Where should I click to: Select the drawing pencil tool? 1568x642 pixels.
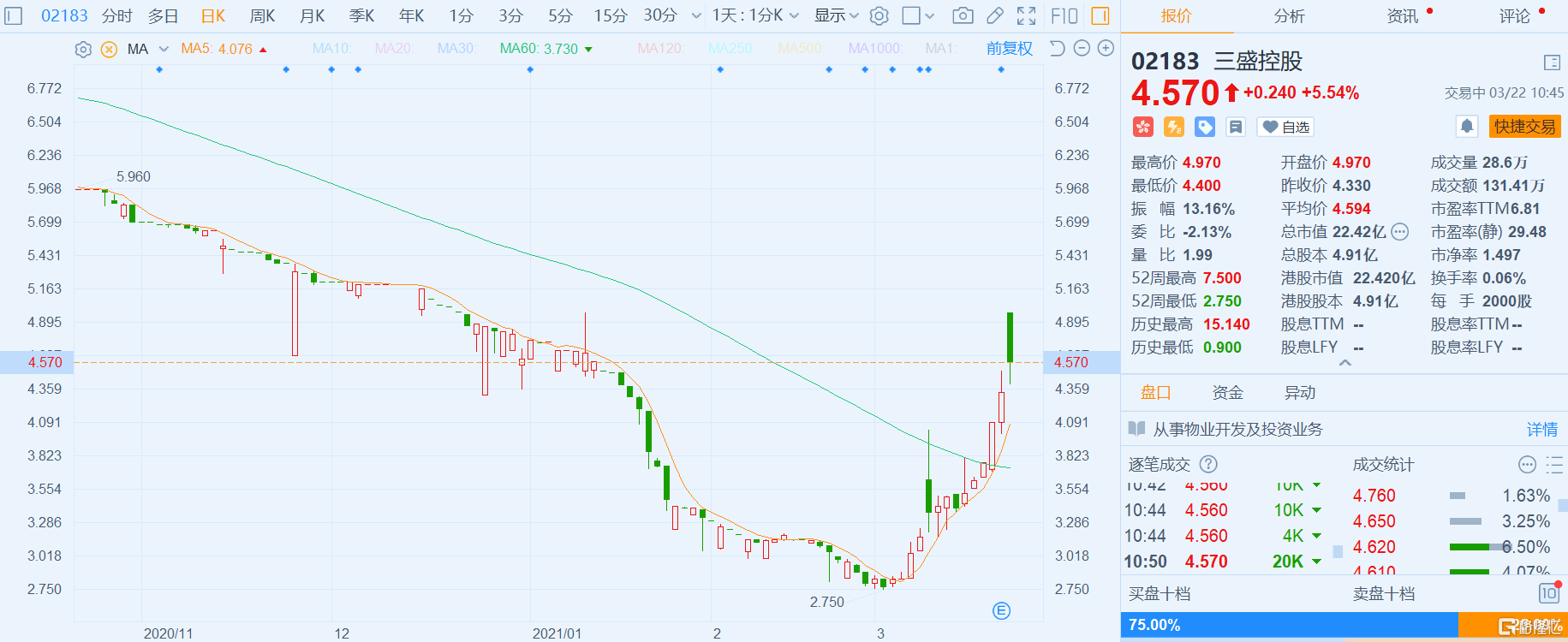(994, 16)
